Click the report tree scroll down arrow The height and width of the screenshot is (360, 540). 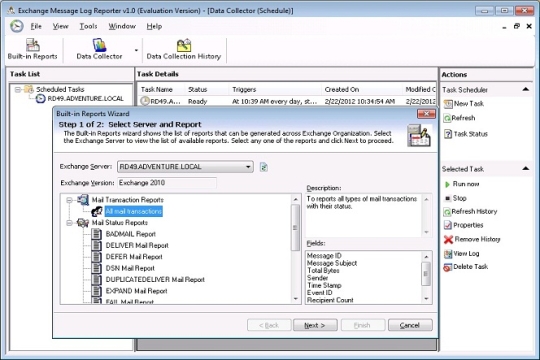click(x=295, y=299)
